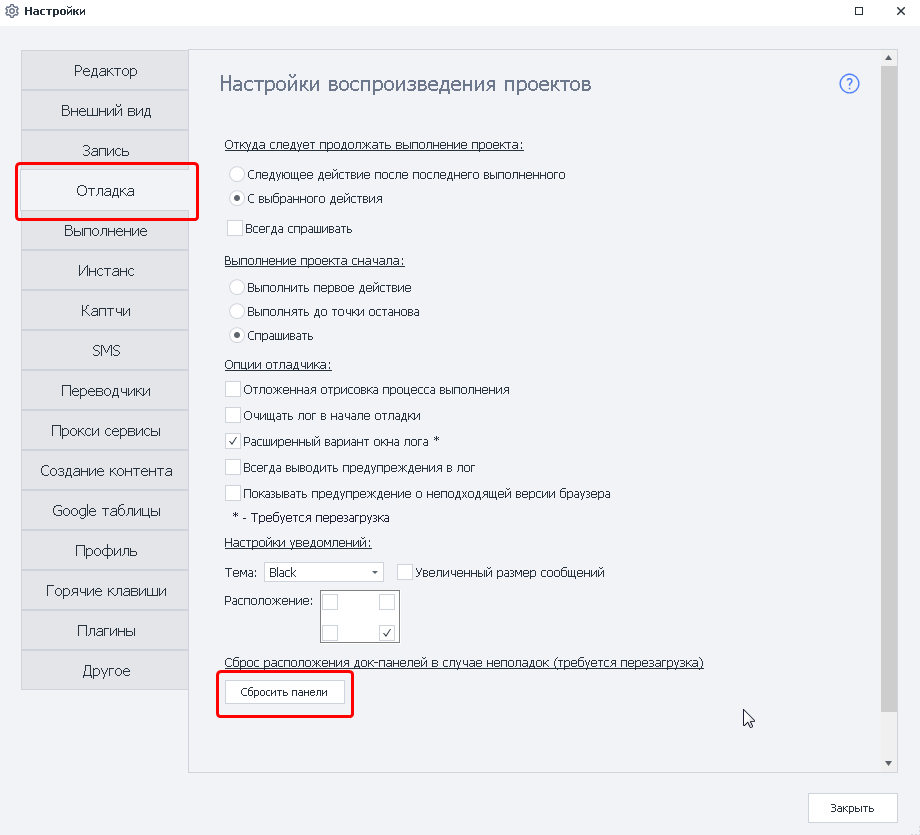
Task: Enable the 'Всегда спрашивать' checkbox
Action: click(x=235, y=228)
